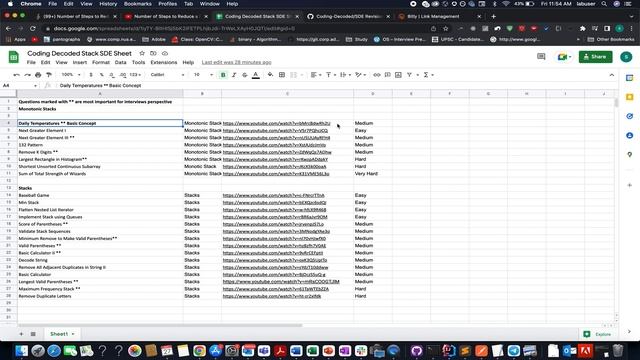Open more number formats dropdown
The image size is (640, 360).
coord(135,75)
